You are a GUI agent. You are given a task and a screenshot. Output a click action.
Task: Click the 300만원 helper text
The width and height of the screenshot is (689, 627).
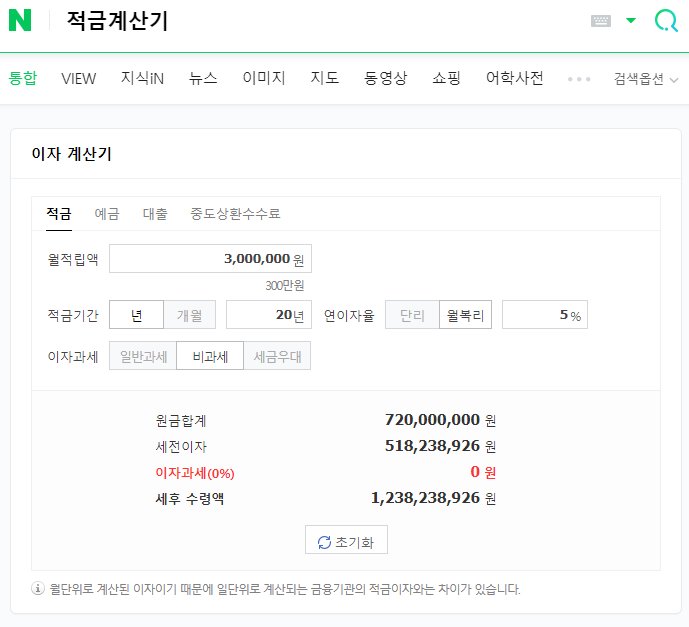click(x=285, y=286)
